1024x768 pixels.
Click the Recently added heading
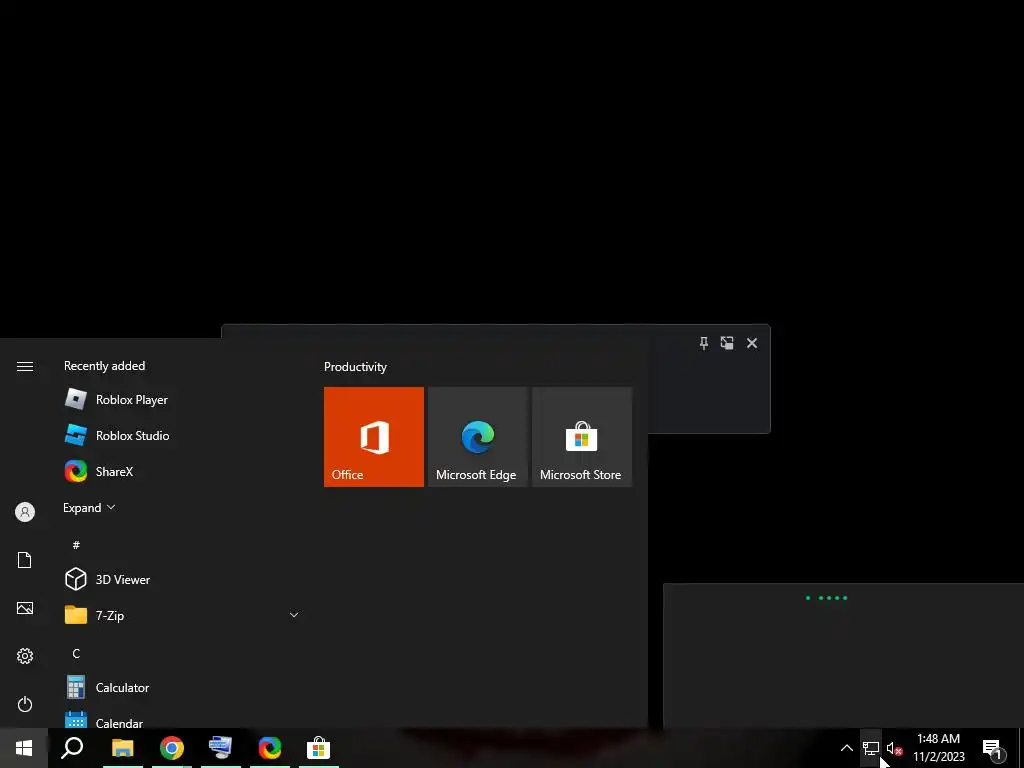104,366
